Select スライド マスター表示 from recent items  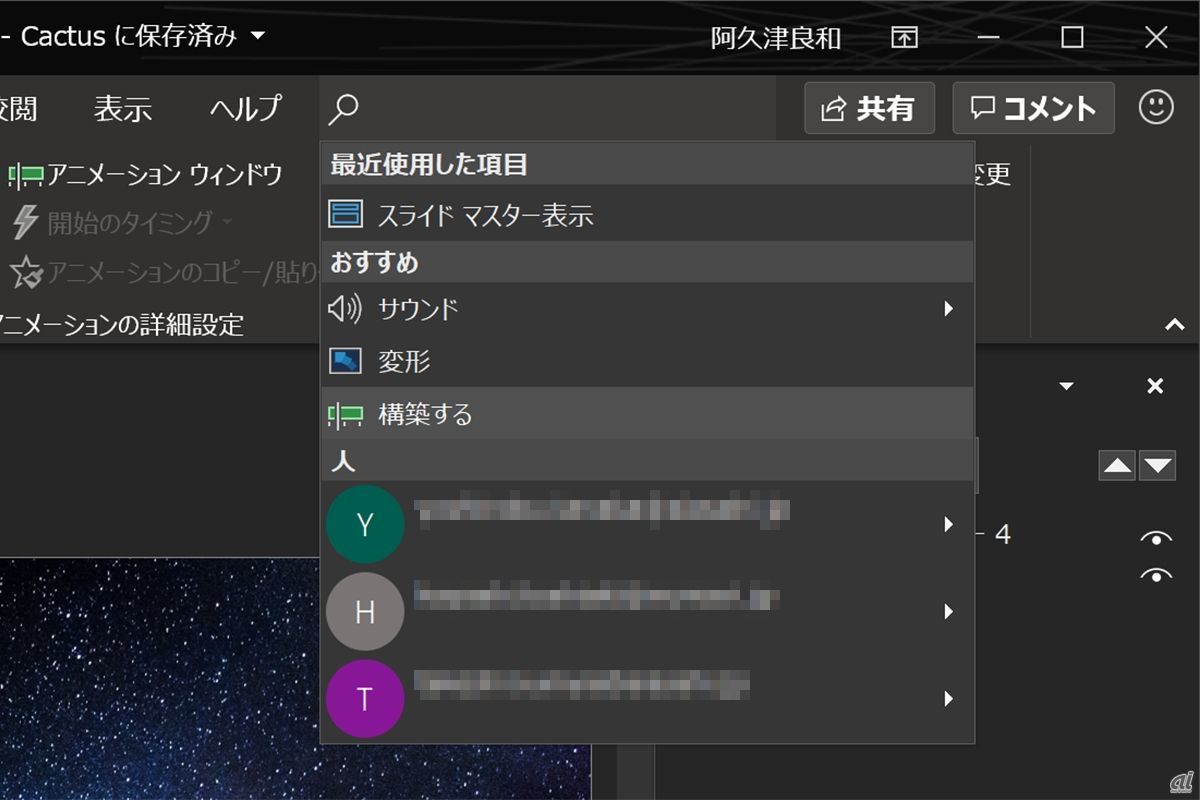(485, 214)
